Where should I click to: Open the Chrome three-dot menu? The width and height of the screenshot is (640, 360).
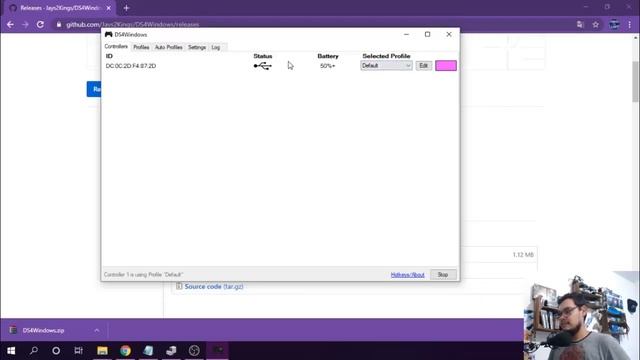[630, 24]
